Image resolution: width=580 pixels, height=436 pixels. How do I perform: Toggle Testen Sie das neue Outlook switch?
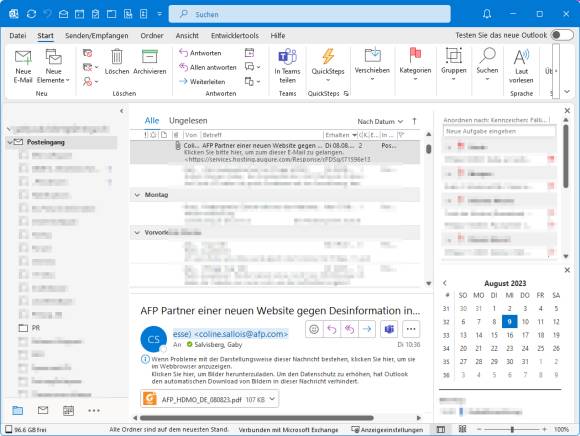click(562, 35)
